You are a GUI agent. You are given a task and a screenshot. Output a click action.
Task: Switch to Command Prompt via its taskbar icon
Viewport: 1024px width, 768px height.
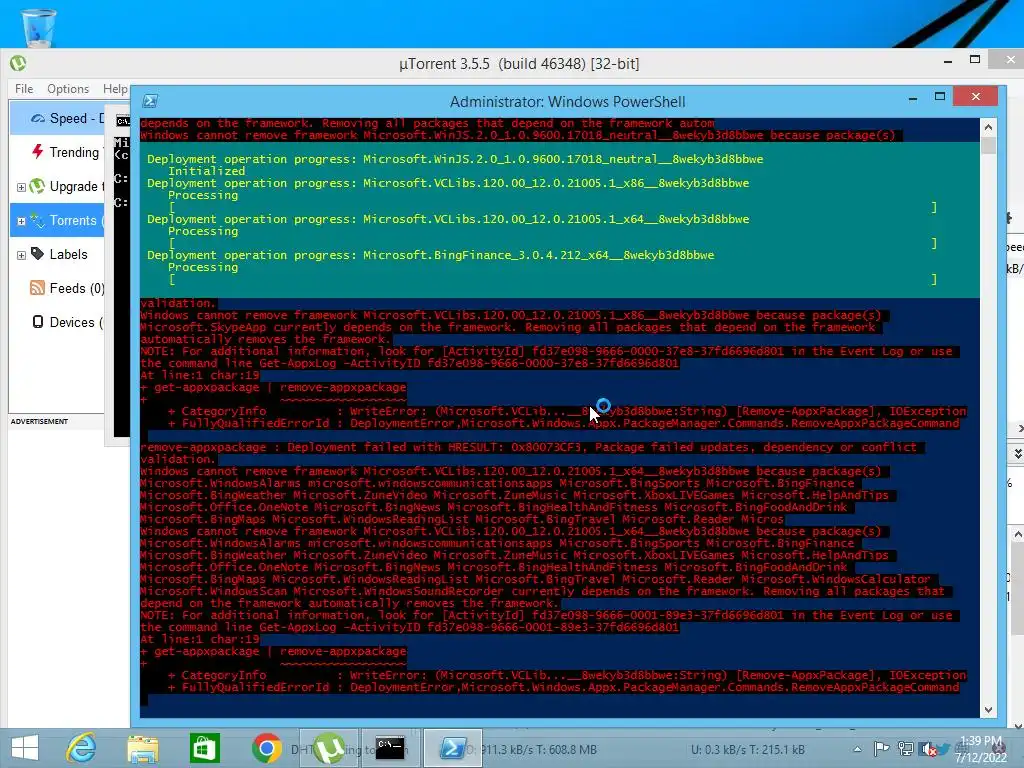[x=391, y=748]
